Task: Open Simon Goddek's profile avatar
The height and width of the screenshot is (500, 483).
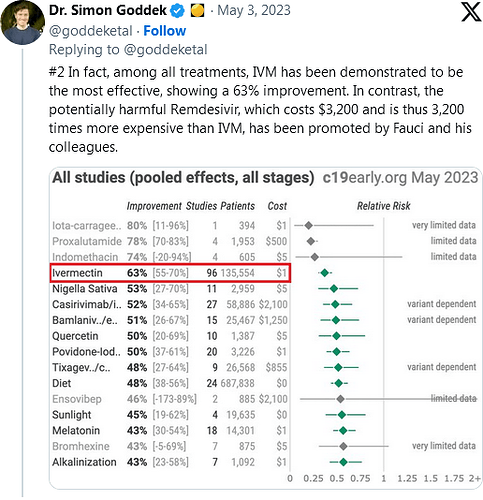Action: click(x=23, y=23)
